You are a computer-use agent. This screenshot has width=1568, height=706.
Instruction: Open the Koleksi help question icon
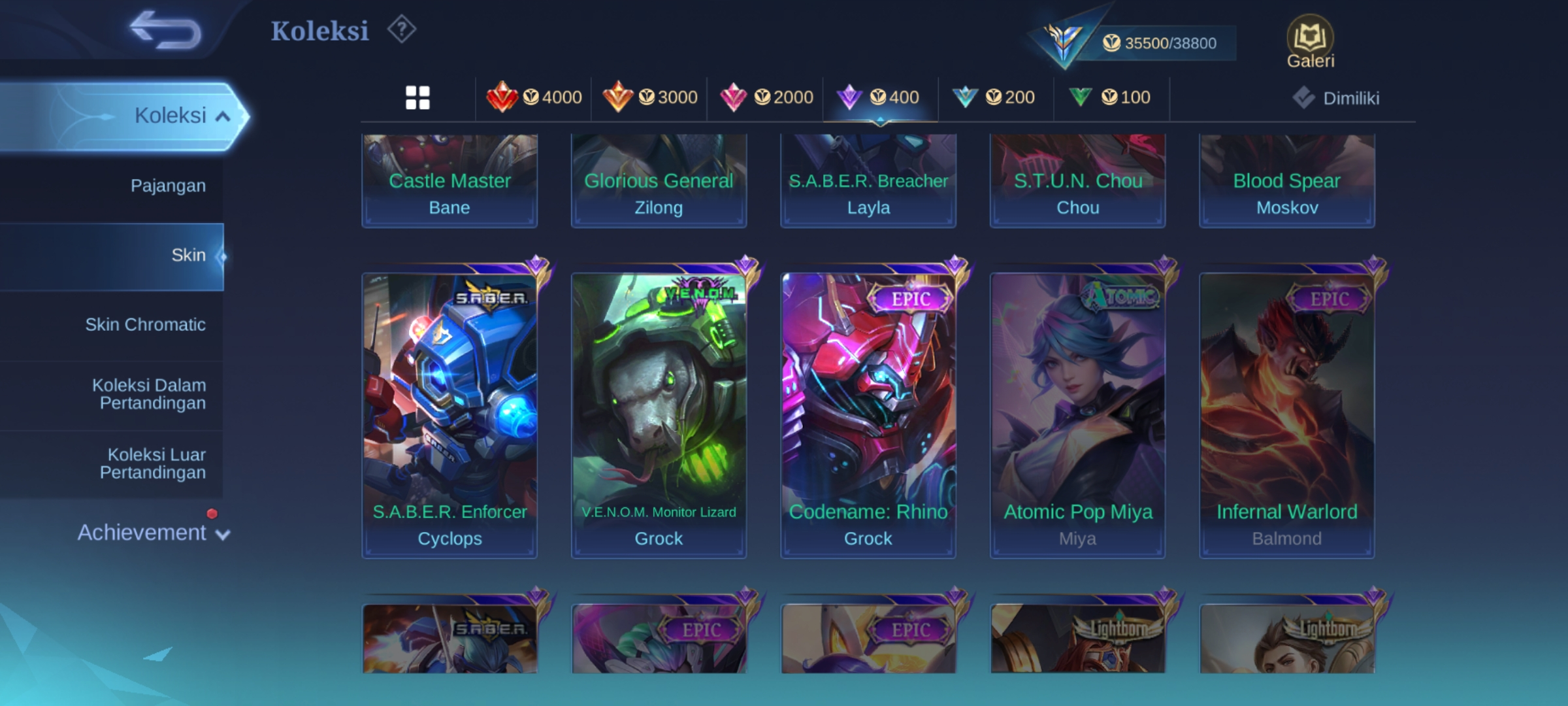tap(401, 30)
